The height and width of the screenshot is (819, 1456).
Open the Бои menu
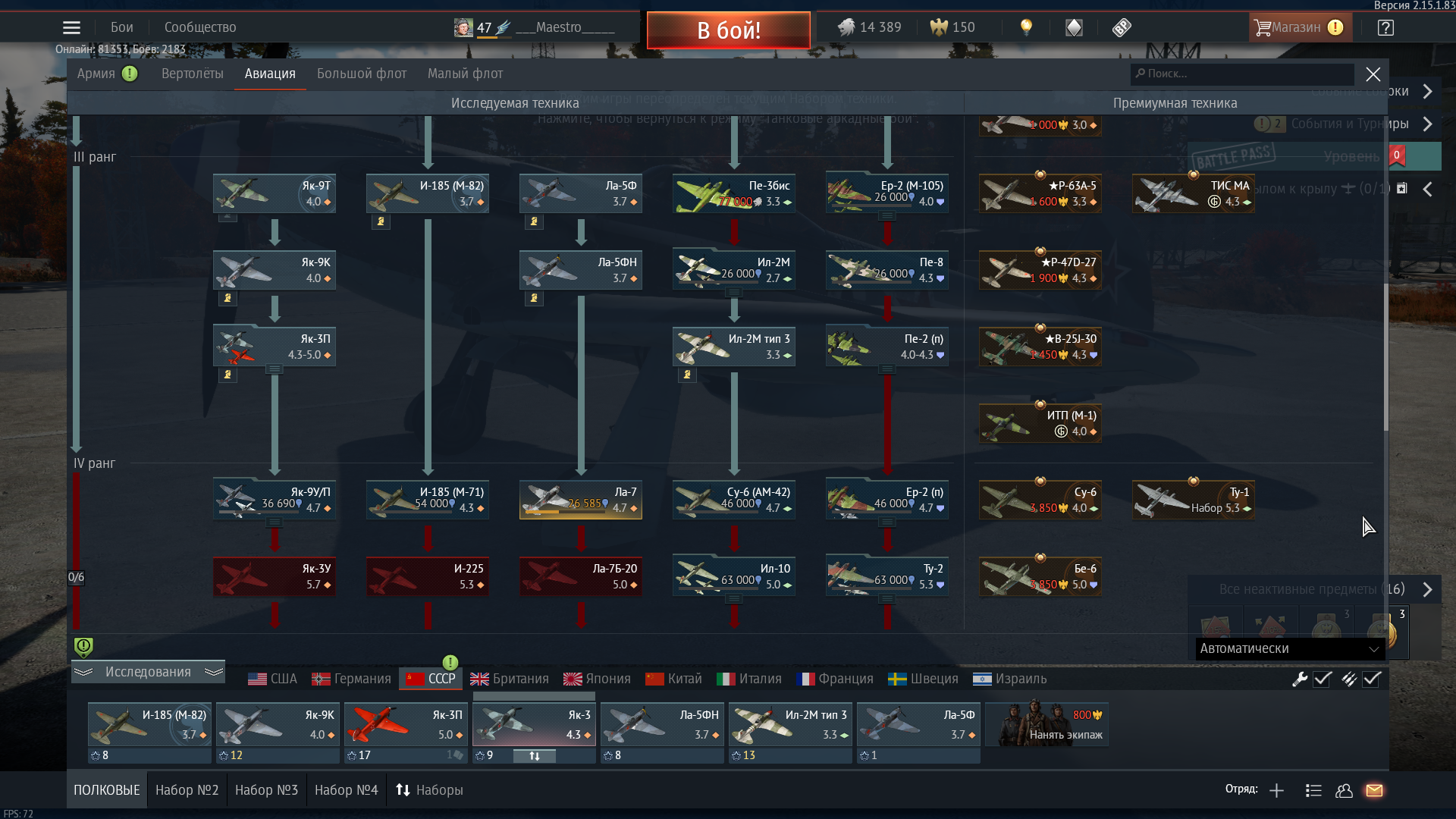click(121, 27)
